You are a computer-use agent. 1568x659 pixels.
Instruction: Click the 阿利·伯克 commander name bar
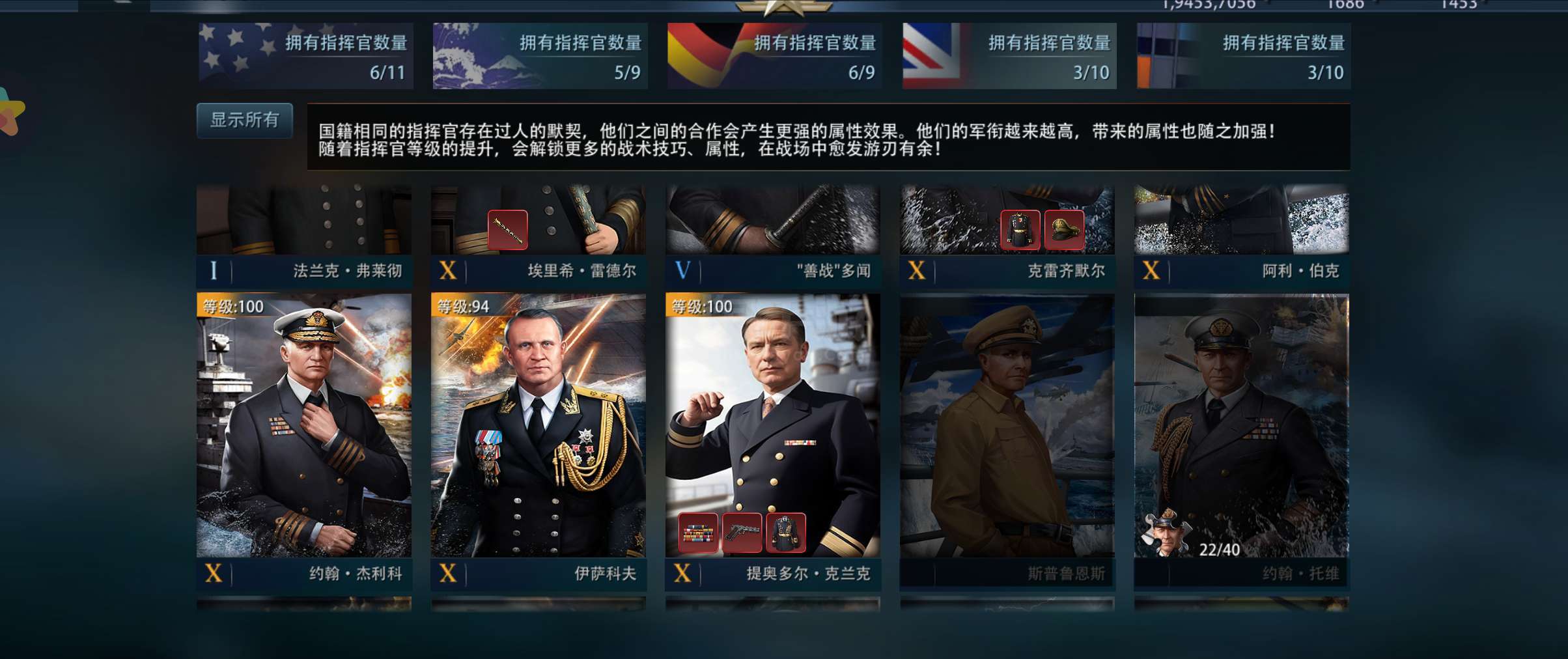(1242, 271)
